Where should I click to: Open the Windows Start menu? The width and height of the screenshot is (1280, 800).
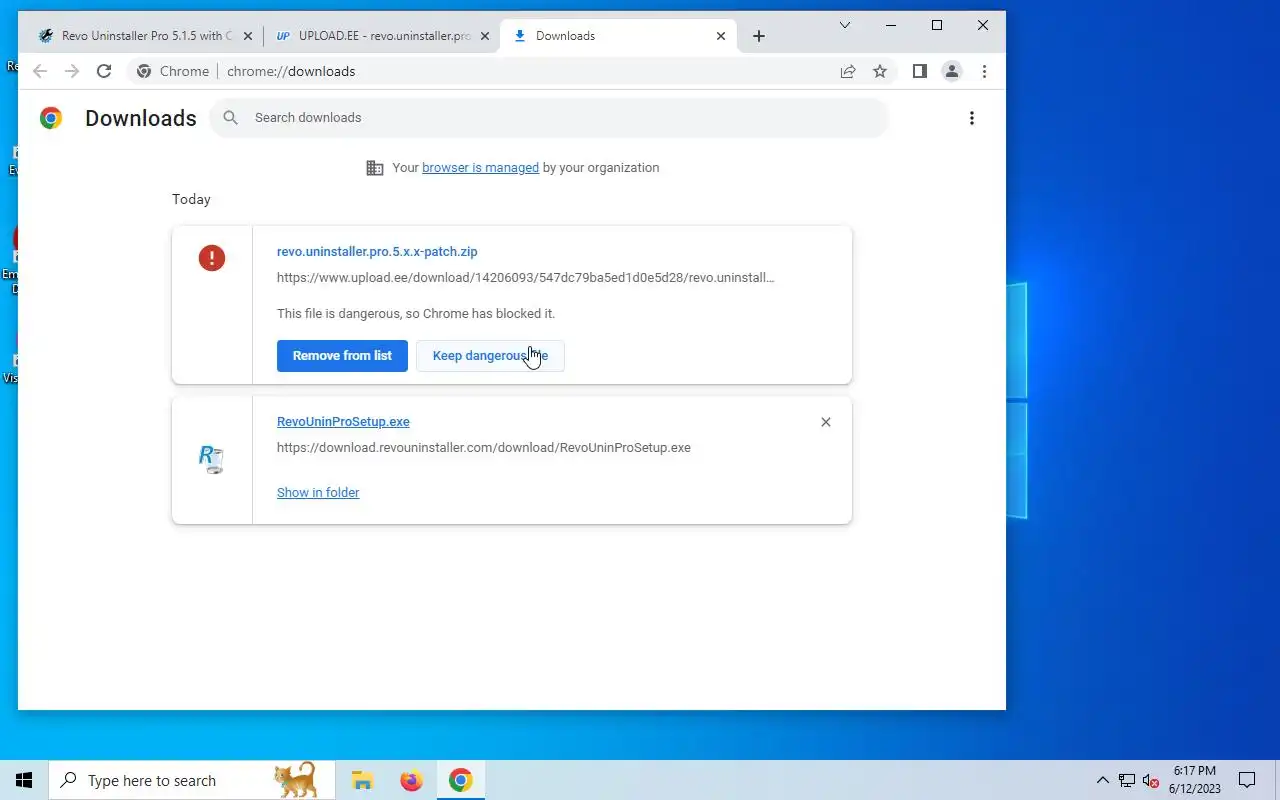(x=24, y=780)
